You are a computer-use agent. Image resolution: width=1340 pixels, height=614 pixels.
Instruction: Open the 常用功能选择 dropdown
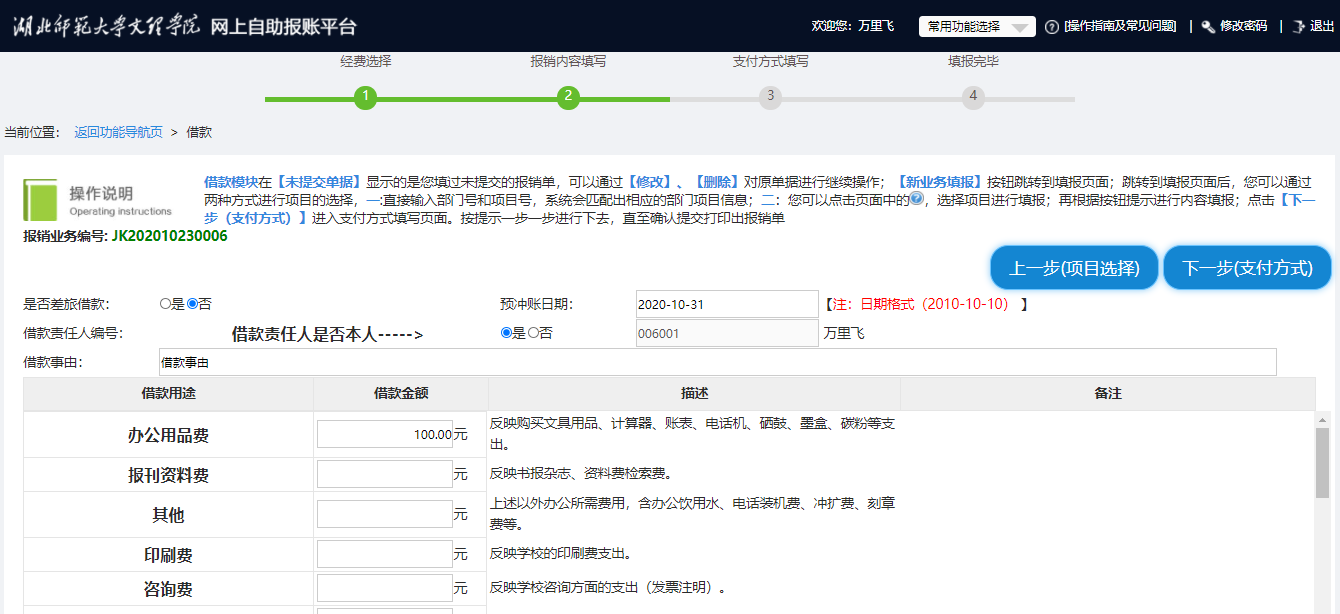point(977,27)
